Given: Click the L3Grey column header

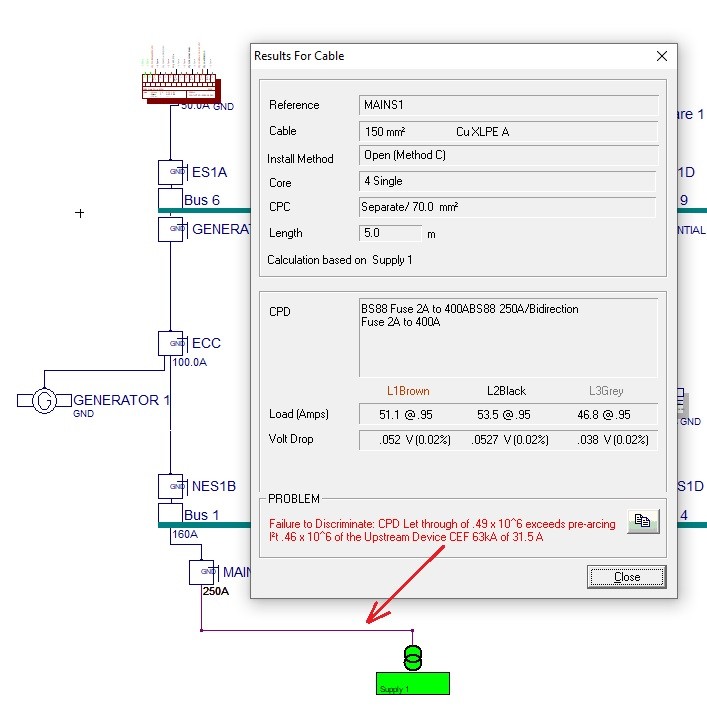Looking at the screenshot, I should 606,391.
